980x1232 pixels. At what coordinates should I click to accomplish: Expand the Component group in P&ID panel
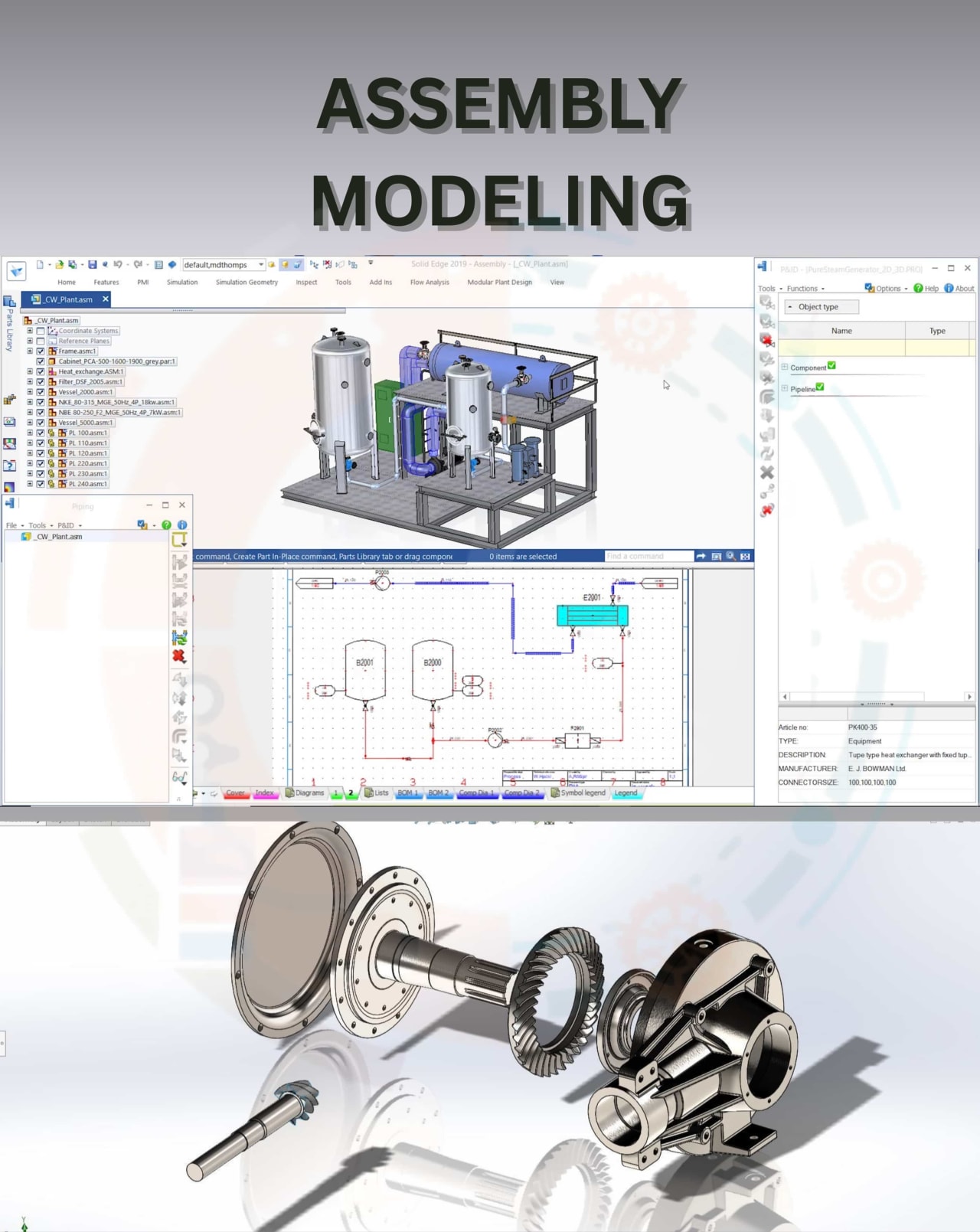point(785,368)
